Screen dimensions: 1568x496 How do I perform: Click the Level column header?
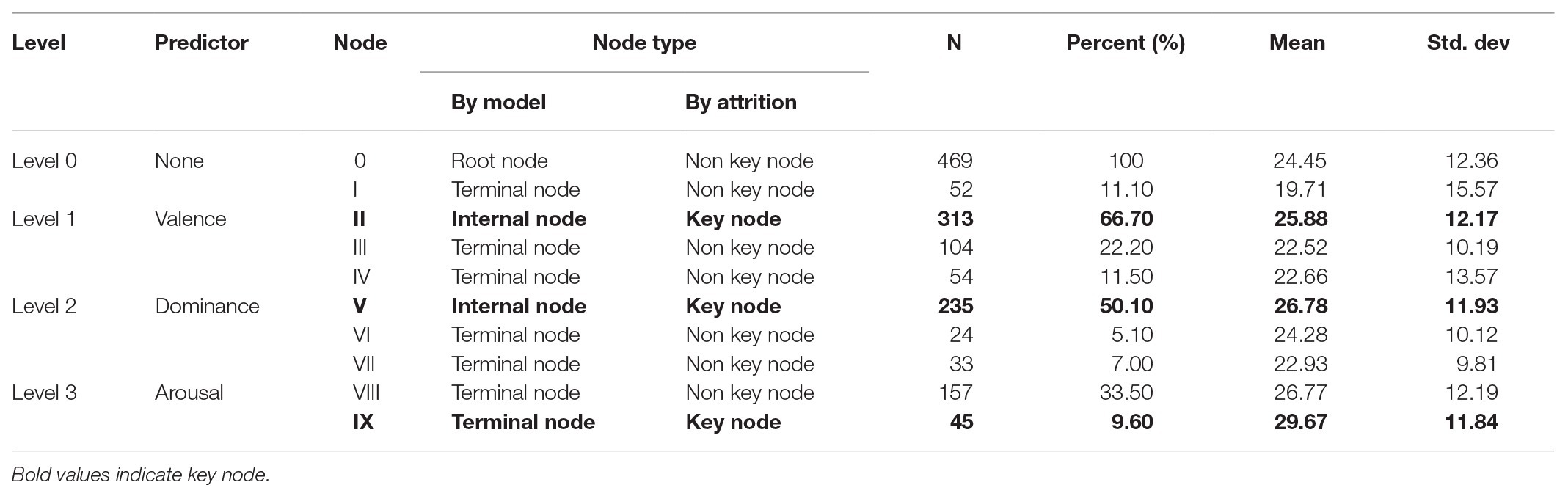pyautogui.click(x=39, y=43)
